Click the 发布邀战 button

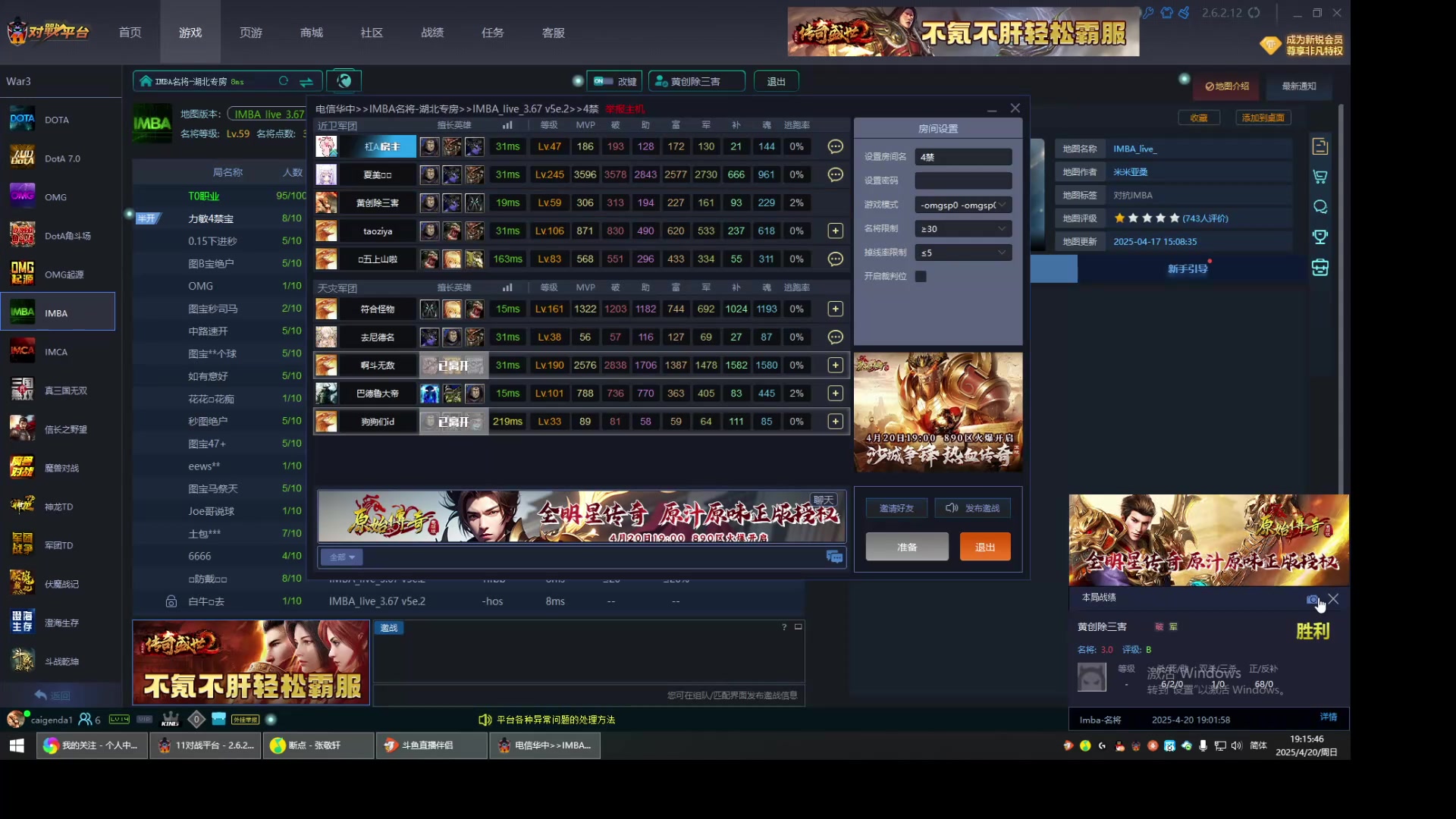pyautogui.click(x=973, y=508)
